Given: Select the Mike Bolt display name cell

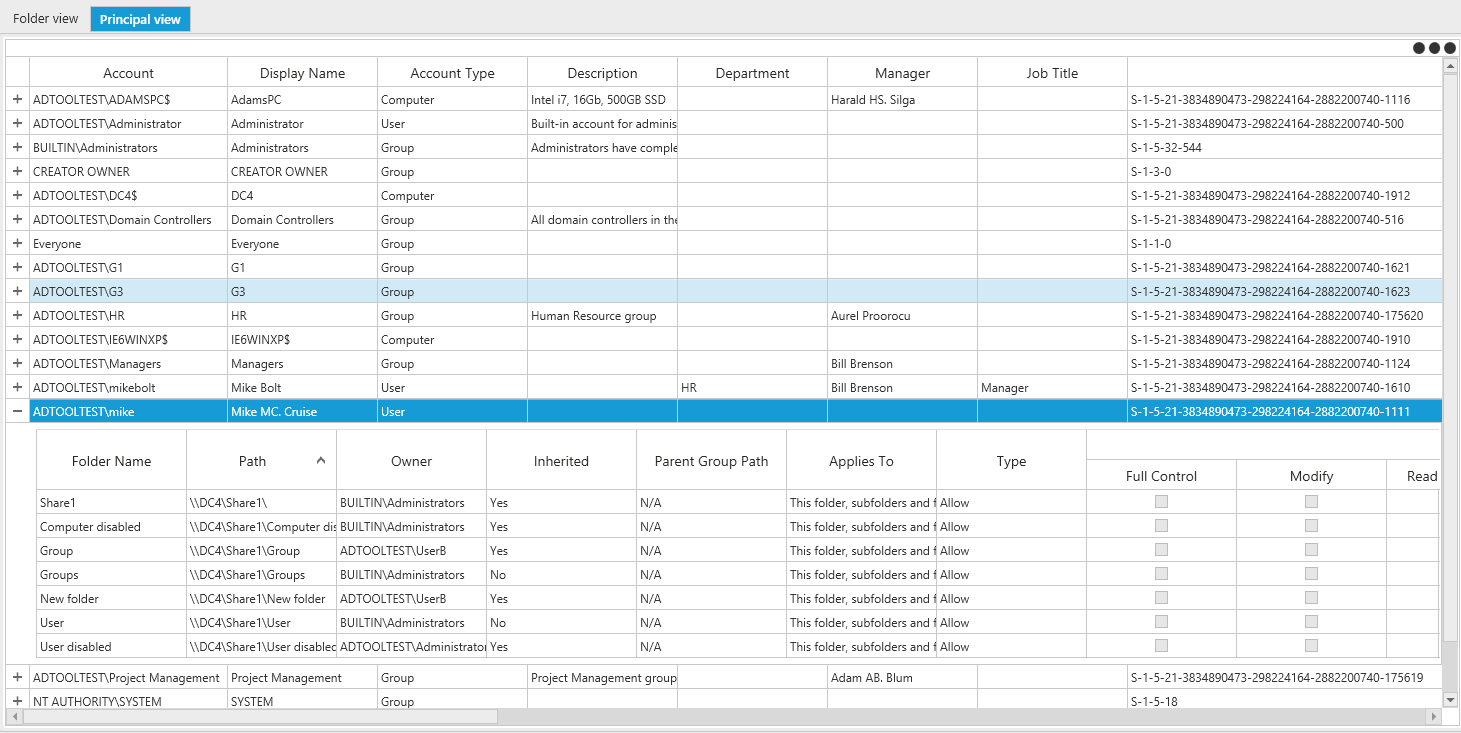Looking at the screenshot, I should pos(302,388).
